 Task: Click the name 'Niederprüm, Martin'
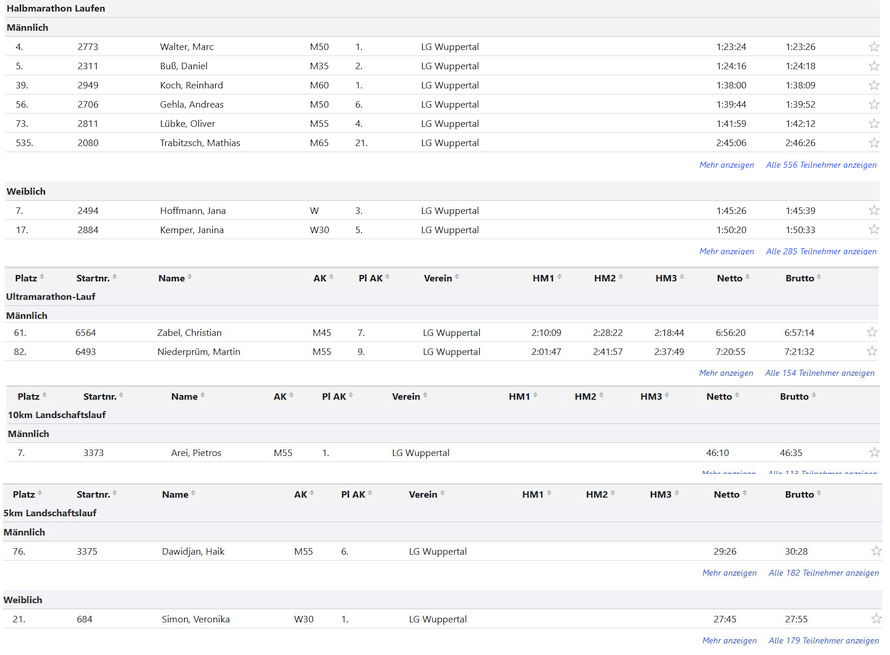pyautogui.click(x=199, y=351)
